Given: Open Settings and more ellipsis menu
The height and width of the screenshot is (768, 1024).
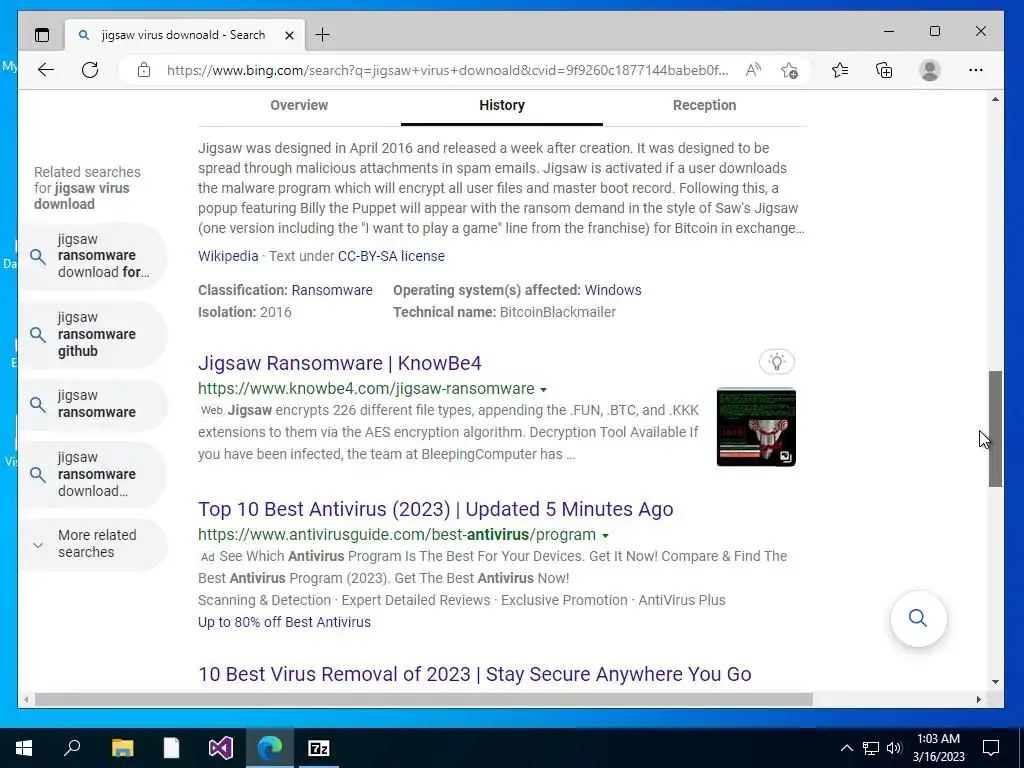Looking at the screenshot, I should [976, 70].
